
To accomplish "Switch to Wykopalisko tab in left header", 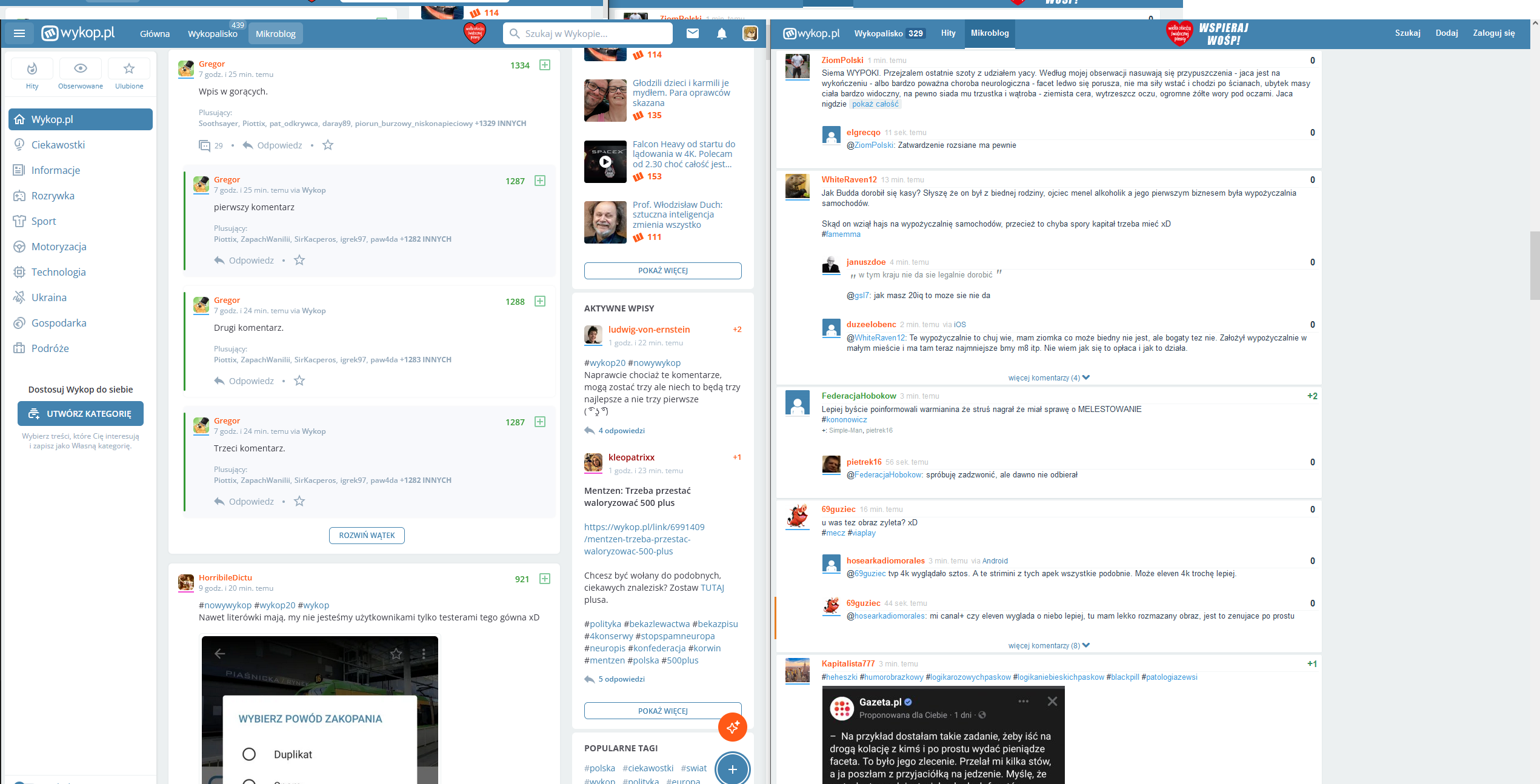I will click(213, 34).
